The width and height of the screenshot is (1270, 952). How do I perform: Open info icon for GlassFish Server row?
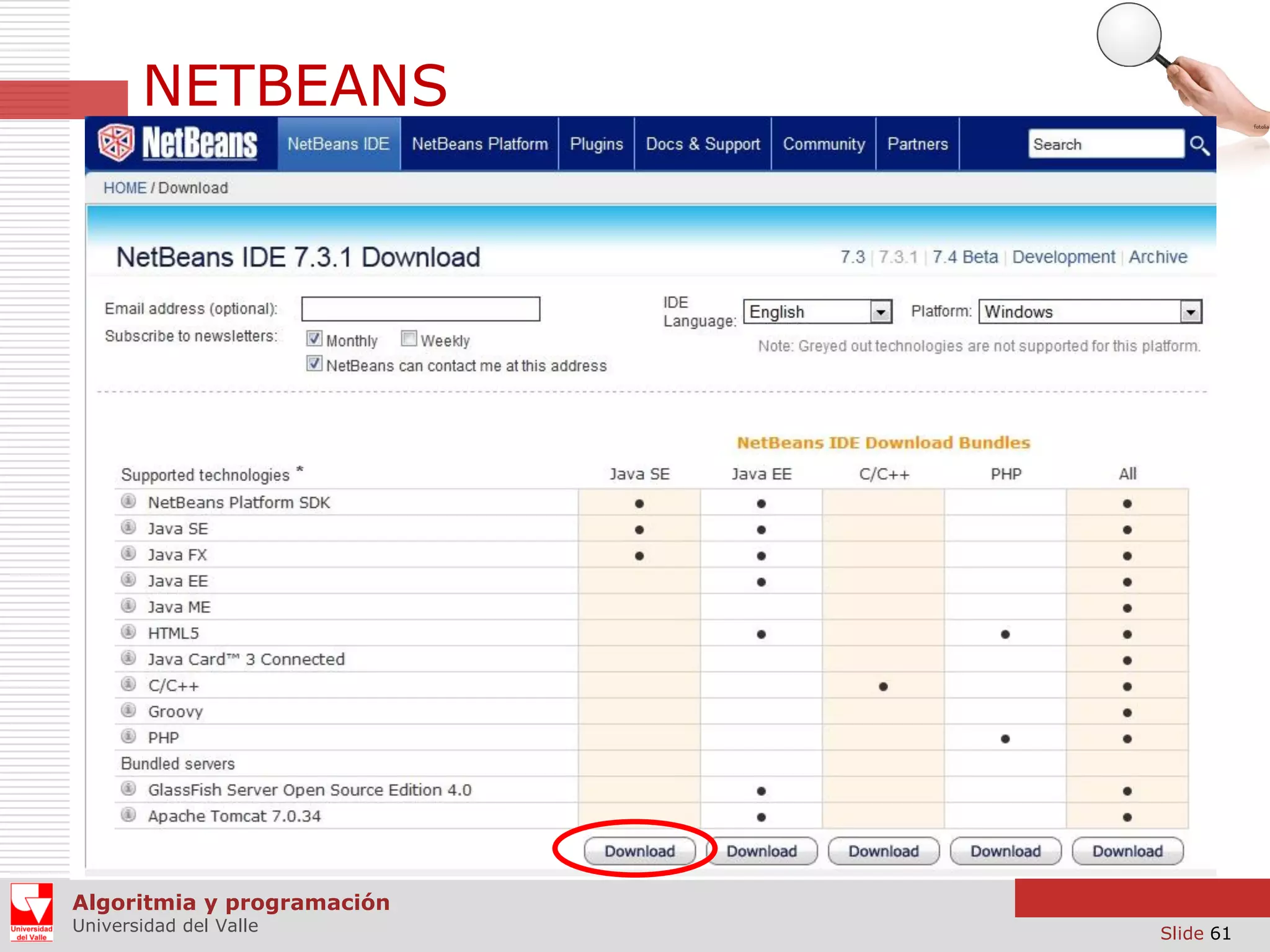[x=128, y=788]
